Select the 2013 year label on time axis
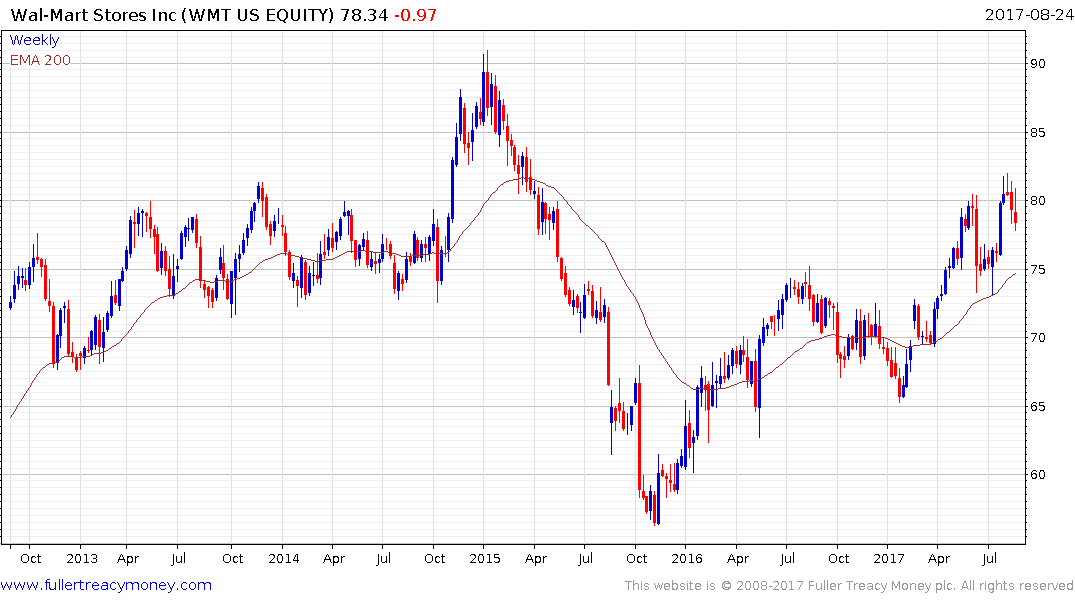1075x600 pixels. coord(82,558)
